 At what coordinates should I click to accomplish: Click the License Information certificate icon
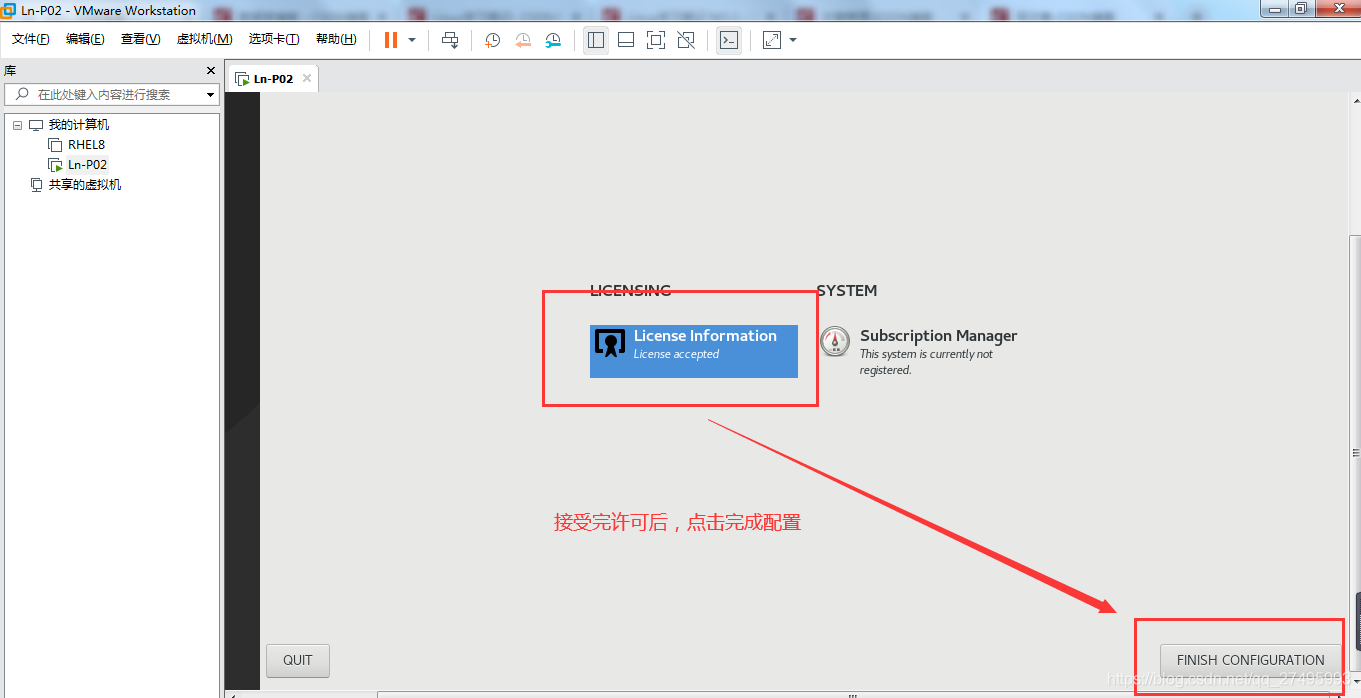pyautogui.click(x=610, y=343)
